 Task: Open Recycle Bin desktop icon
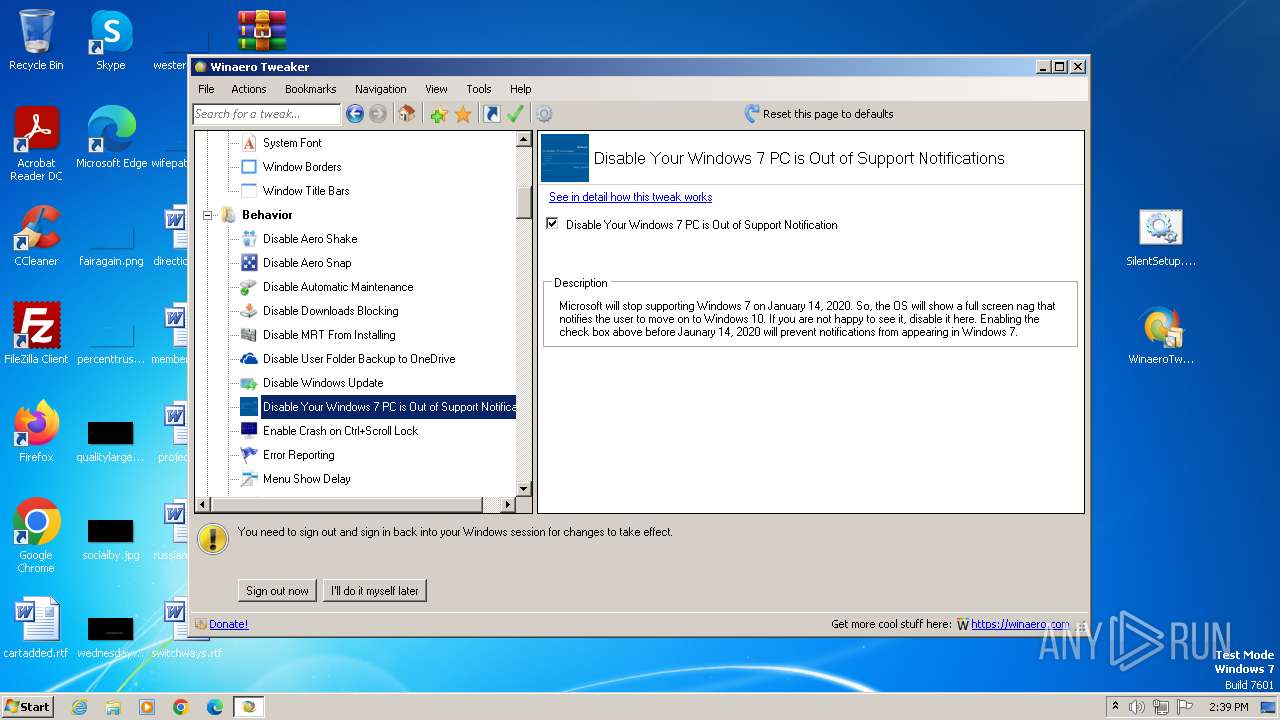(36, 40)
